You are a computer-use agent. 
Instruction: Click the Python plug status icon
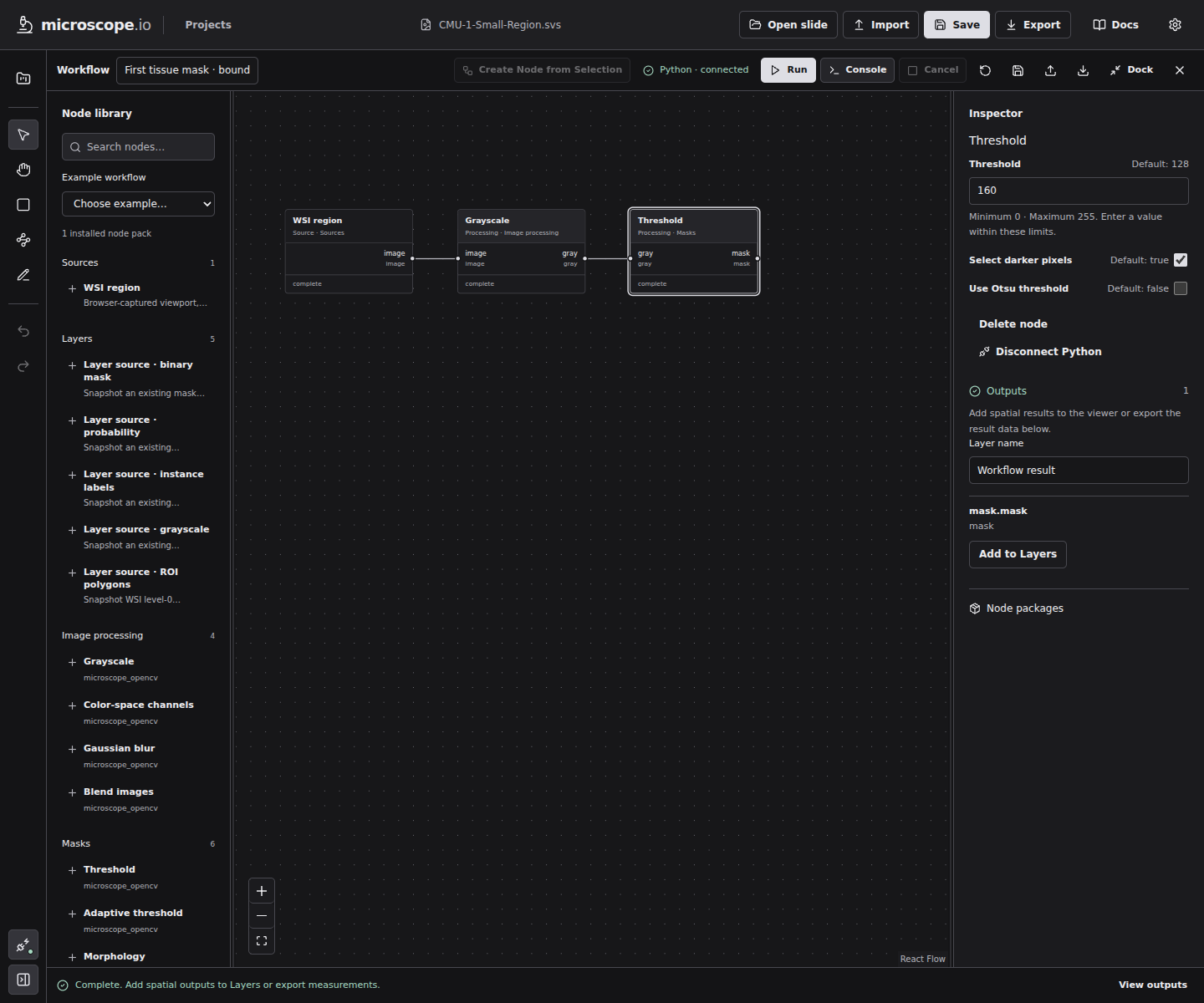23,945
